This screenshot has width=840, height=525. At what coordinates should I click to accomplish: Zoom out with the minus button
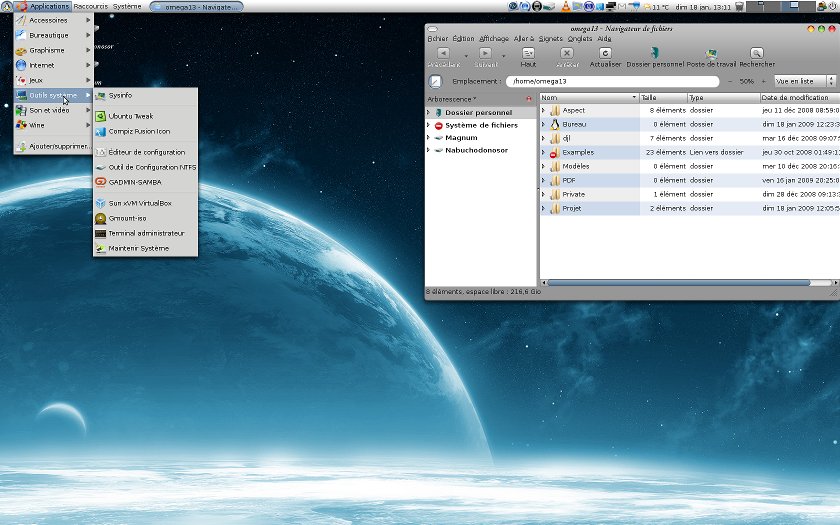(x=730, y=81)
